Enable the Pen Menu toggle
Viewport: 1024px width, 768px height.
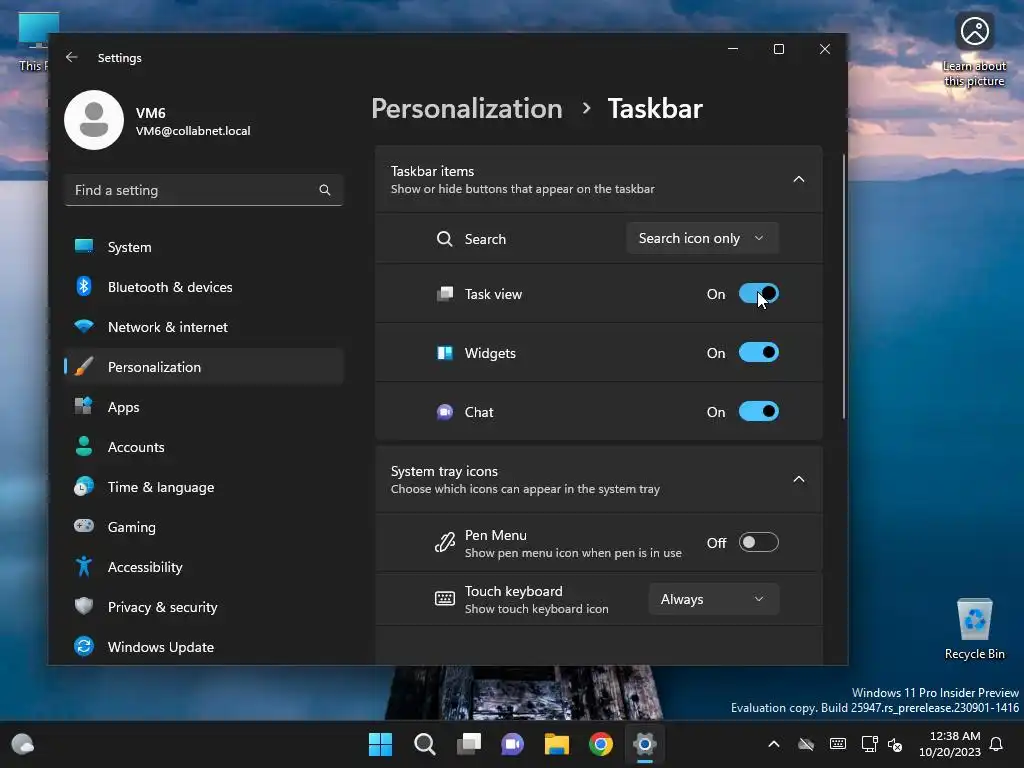click(x=758, y=542)
